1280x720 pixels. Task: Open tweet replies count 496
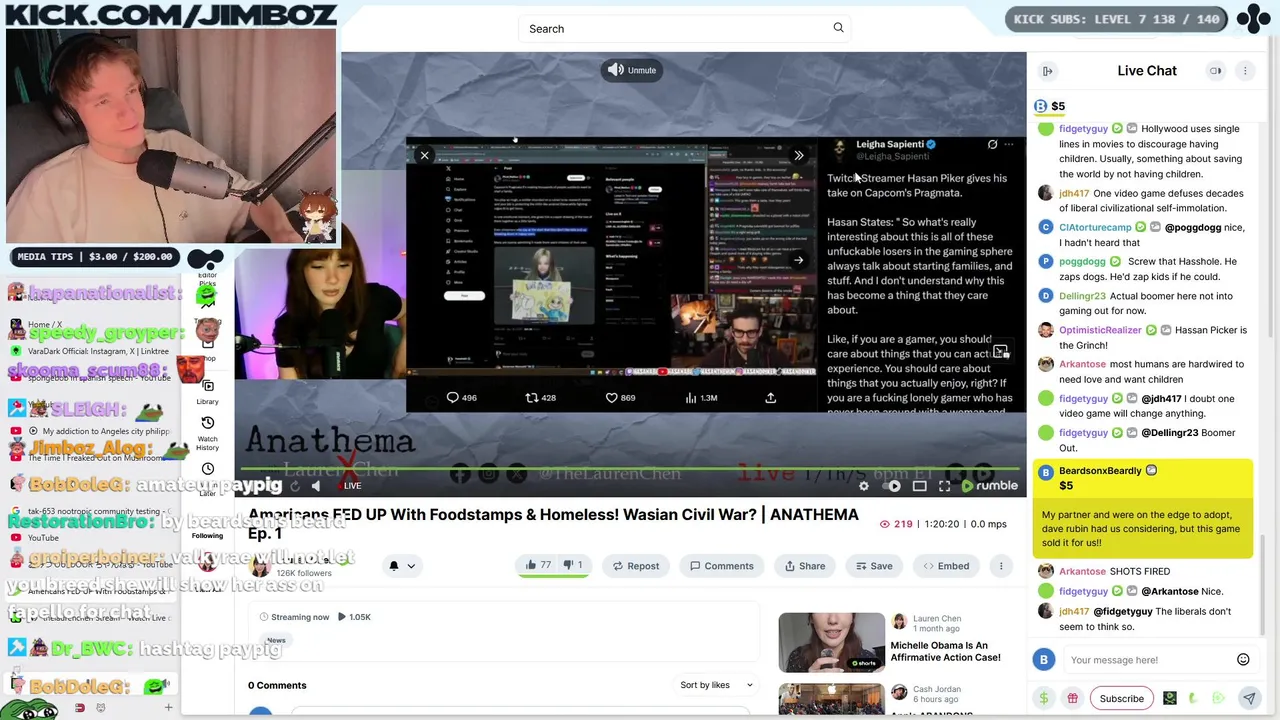[x=461, y=398]
